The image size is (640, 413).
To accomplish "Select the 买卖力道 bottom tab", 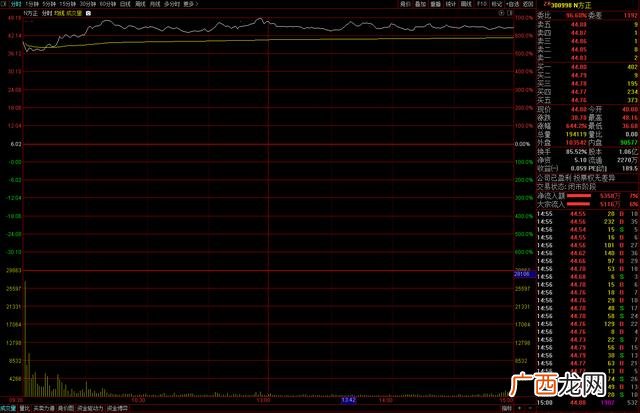I will pyautogui.click(x=44, y=409).
